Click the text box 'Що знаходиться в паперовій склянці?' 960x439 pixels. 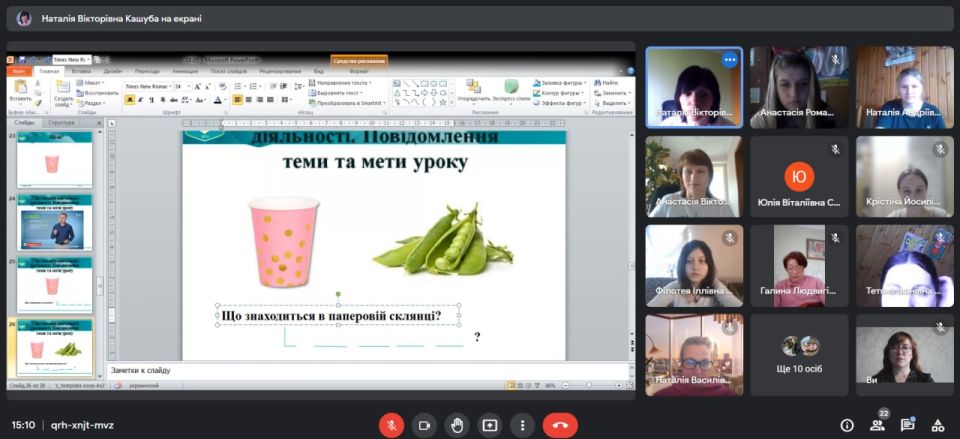point(337,315)
